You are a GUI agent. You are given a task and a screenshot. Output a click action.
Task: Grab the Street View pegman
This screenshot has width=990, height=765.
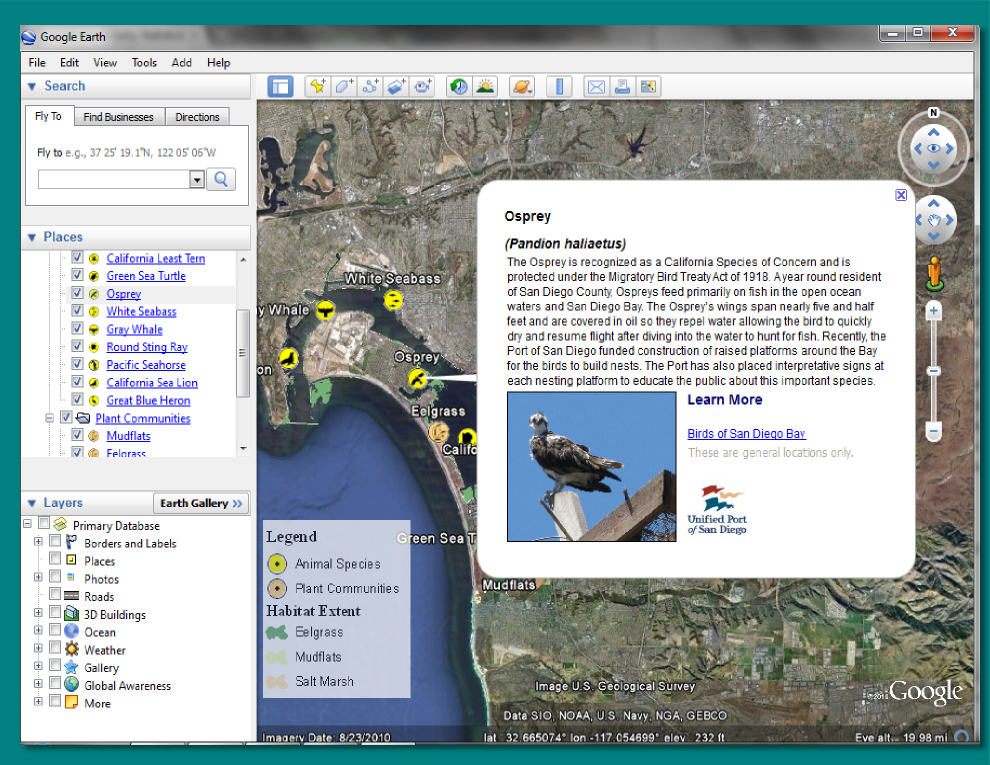934,274
